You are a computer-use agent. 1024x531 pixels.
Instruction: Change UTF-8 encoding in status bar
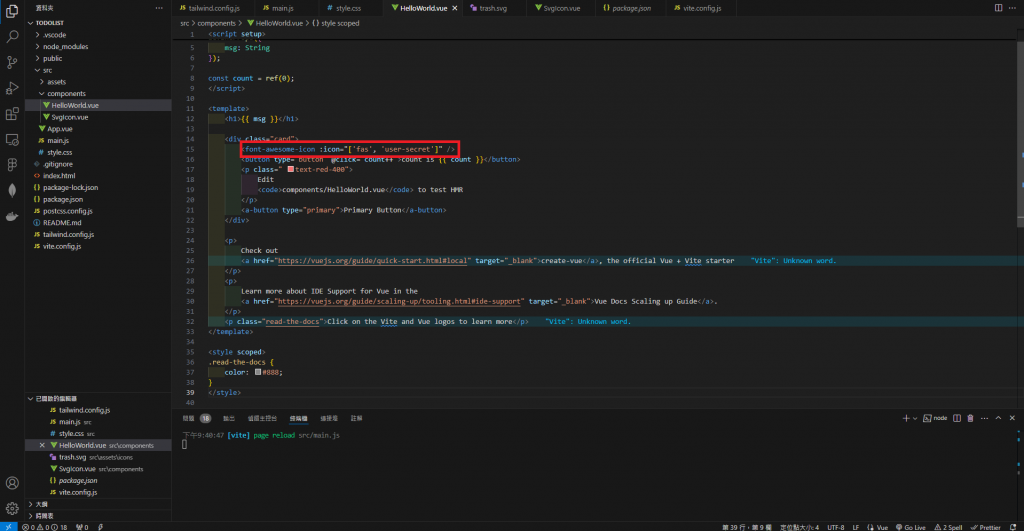pyautogui.click(x=836, y=527)
